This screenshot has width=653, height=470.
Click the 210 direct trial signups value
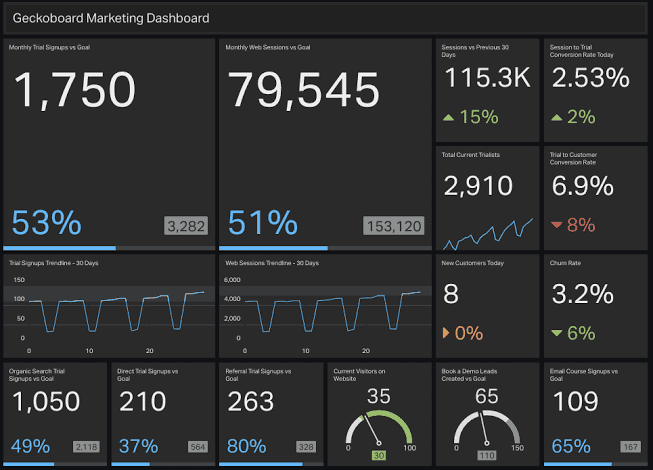pyautogui.click(x=143, y=402)
